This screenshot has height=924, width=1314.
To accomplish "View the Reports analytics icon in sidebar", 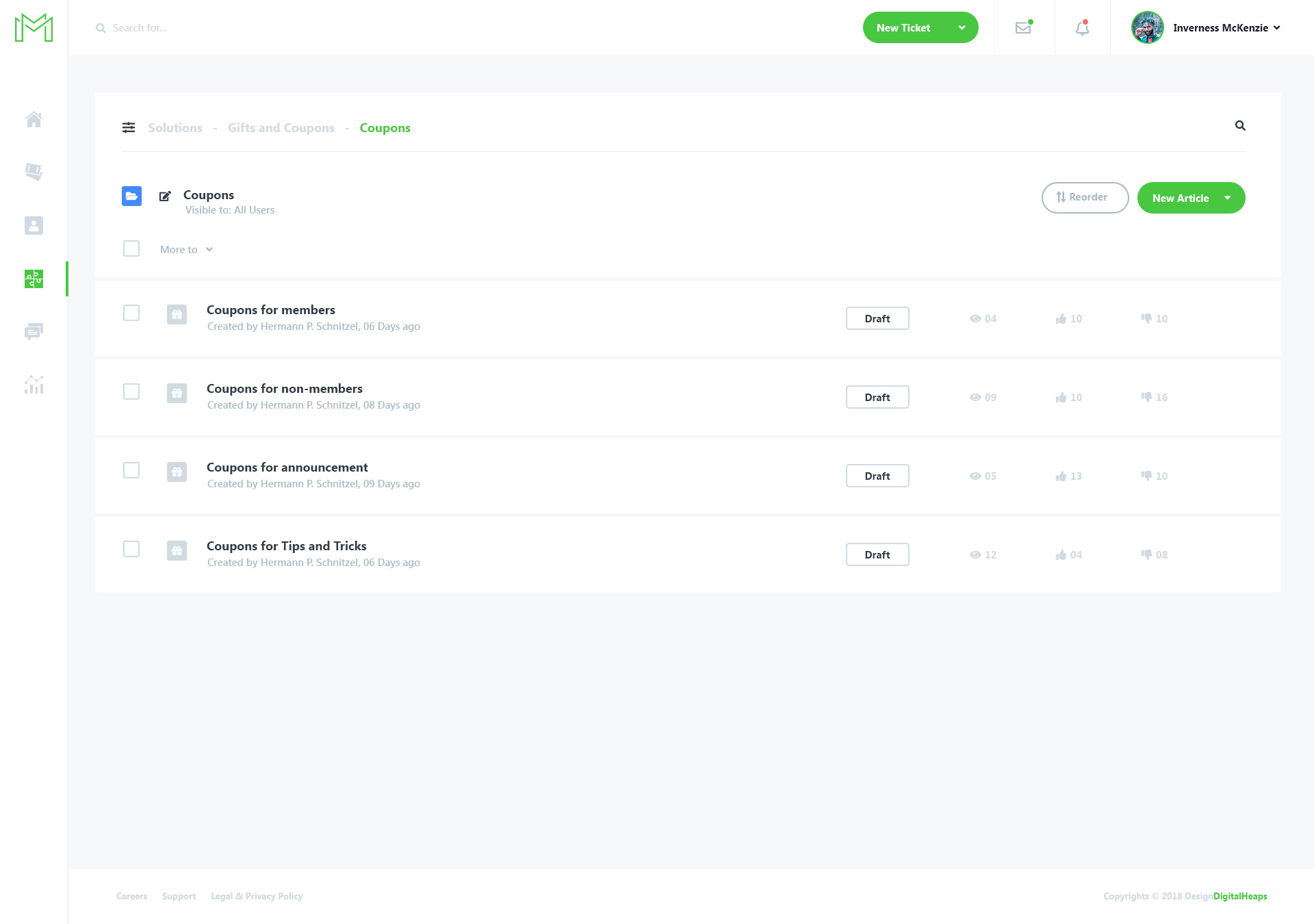I will pos(34,385).
